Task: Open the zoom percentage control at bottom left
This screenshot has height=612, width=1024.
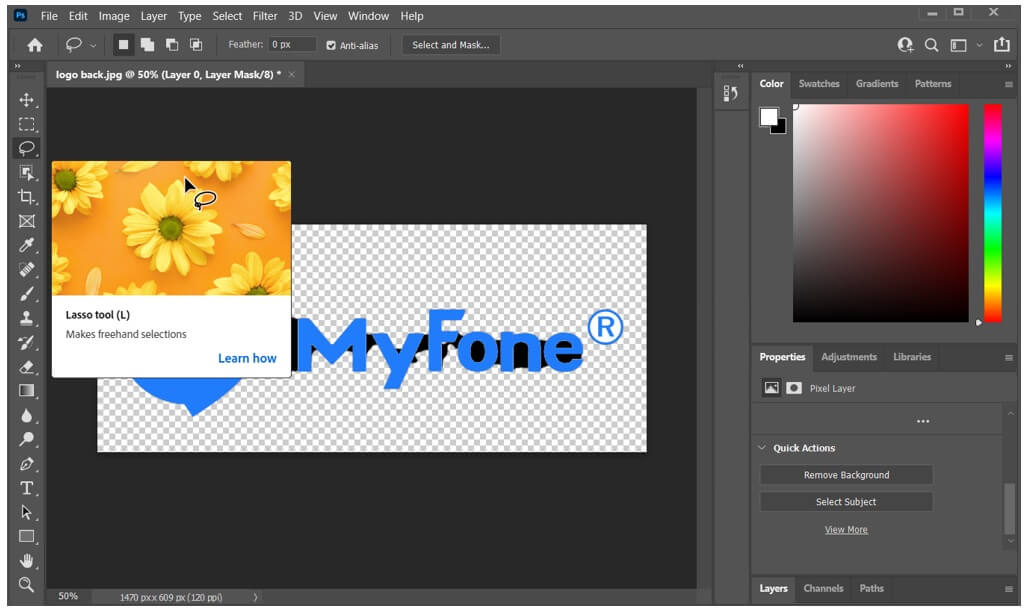Action: click(x=67, y=596)
